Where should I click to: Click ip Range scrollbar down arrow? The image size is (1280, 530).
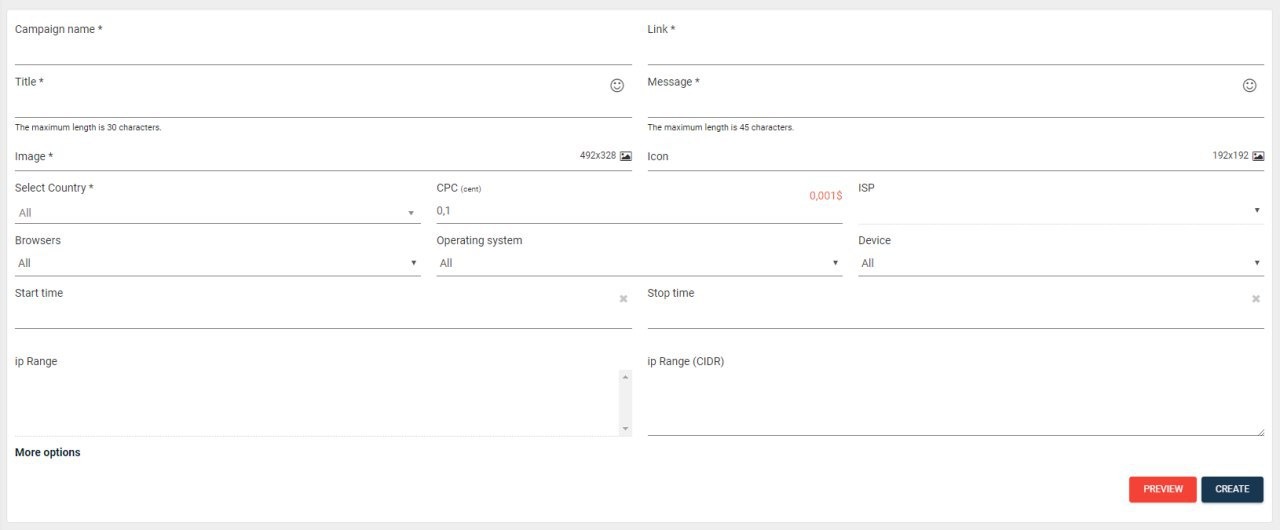[626, 429]
